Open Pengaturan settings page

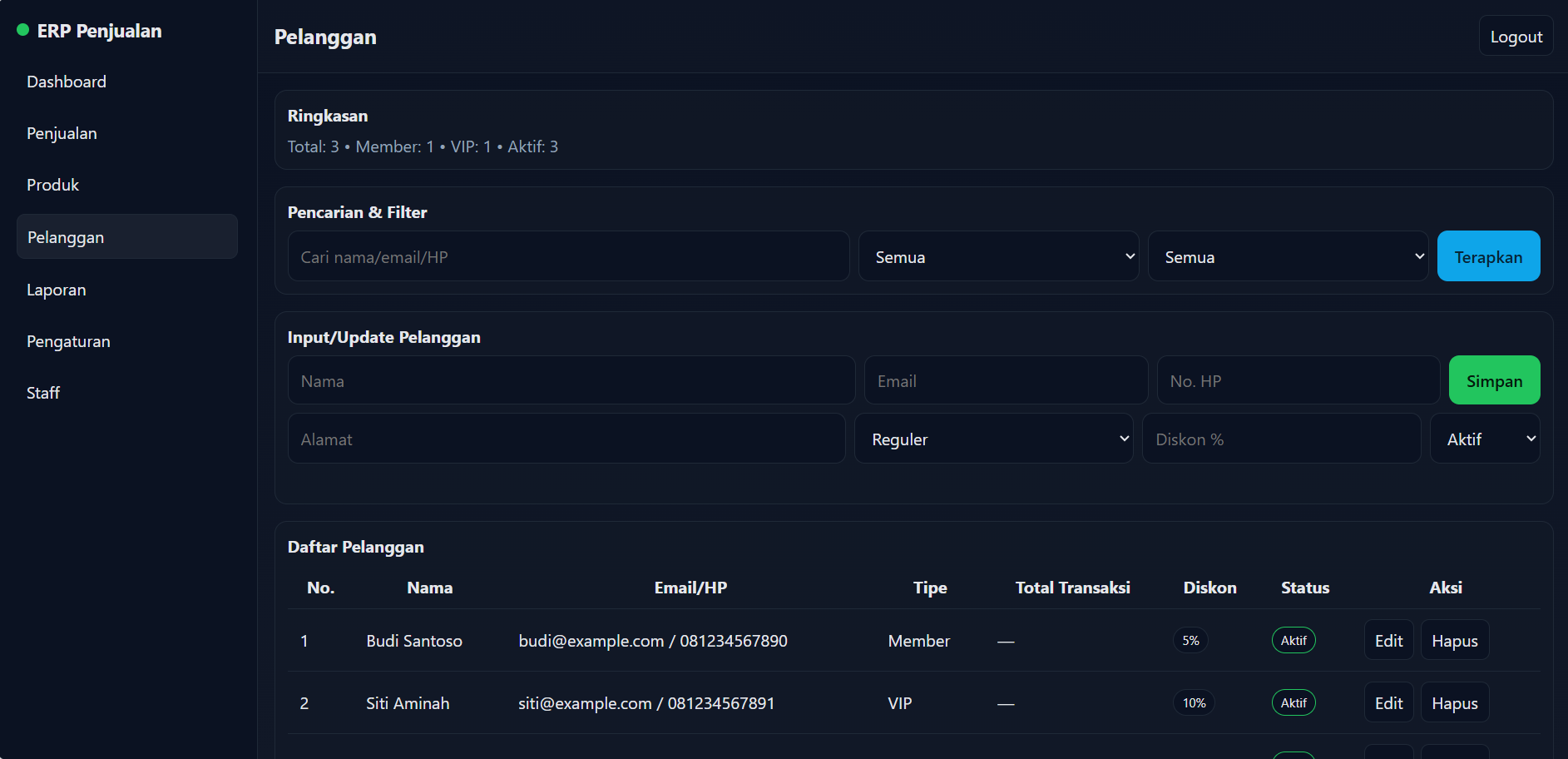(68, 341)
